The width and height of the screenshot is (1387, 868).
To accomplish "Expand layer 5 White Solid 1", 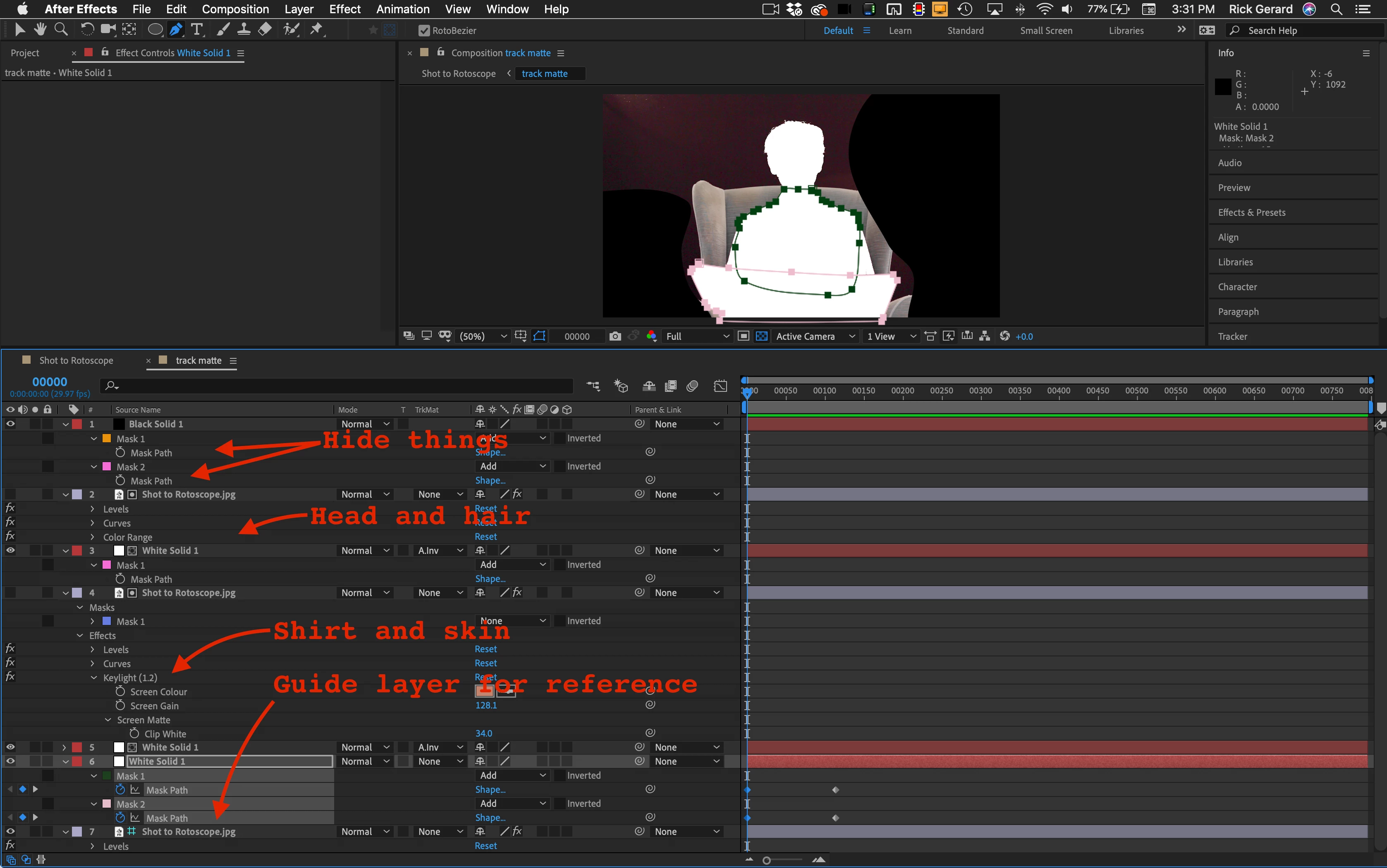I will [x=65, y=747].
